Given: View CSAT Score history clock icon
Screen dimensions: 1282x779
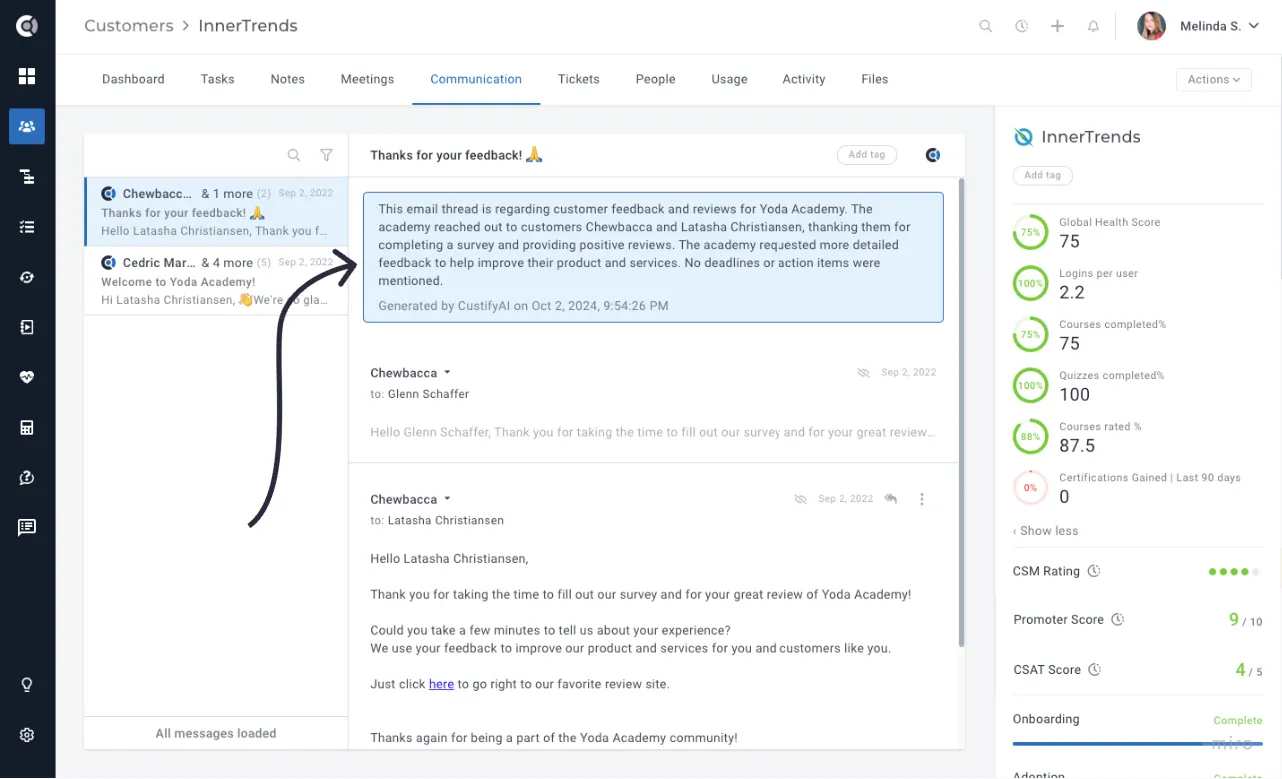Looking at the screenshot, I should pyautogui.click(x=1095, y=669).
